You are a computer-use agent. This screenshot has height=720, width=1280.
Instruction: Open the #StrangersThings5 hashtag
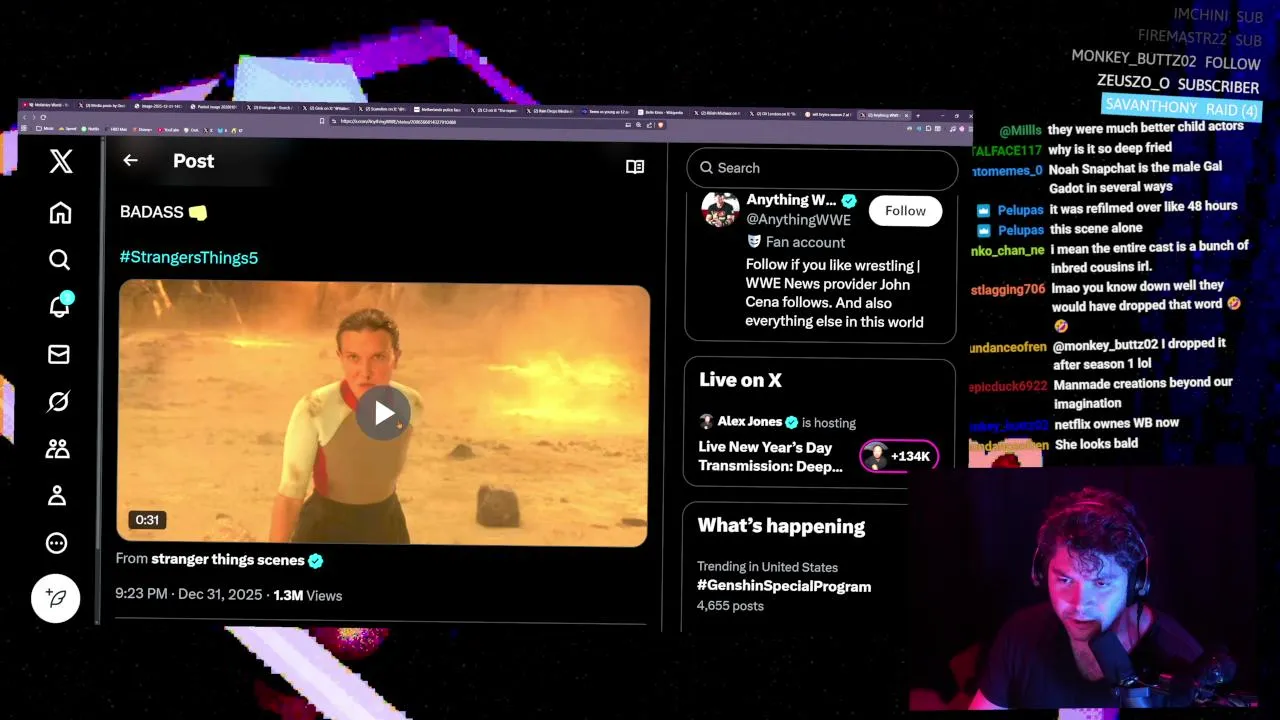(x=189, y=257)
